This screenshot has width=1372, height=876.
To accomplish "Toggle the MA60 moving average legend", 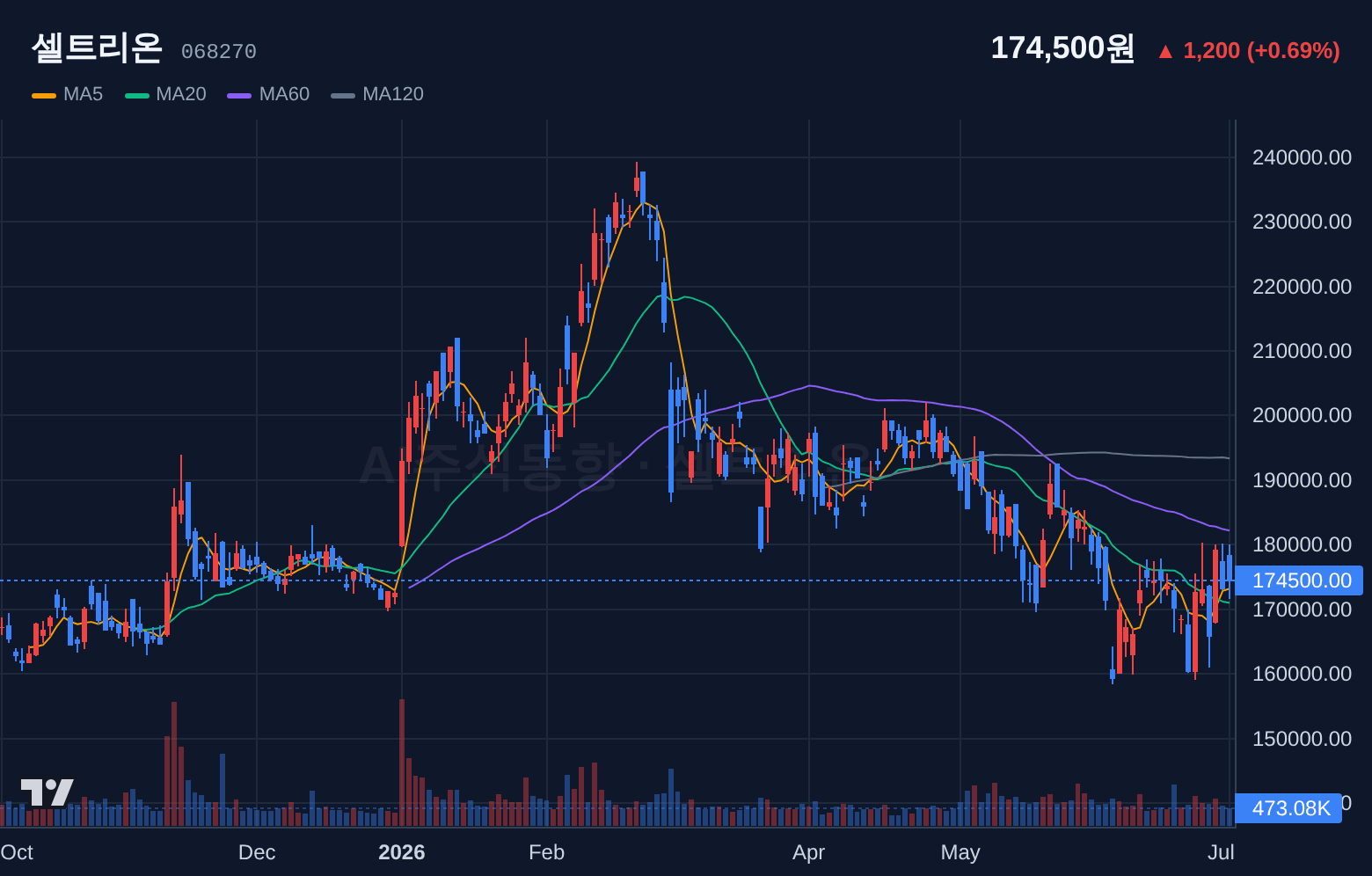I will 284,94.
